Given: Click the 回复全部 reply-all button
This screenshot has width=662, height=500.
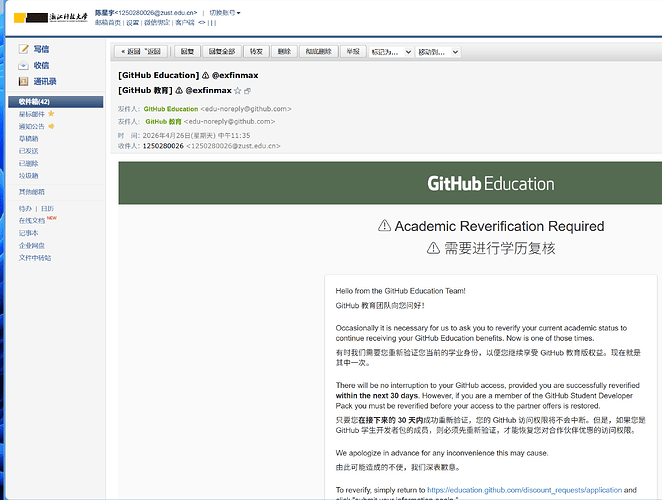Looking at the screenshot, I should click(222, 52).
